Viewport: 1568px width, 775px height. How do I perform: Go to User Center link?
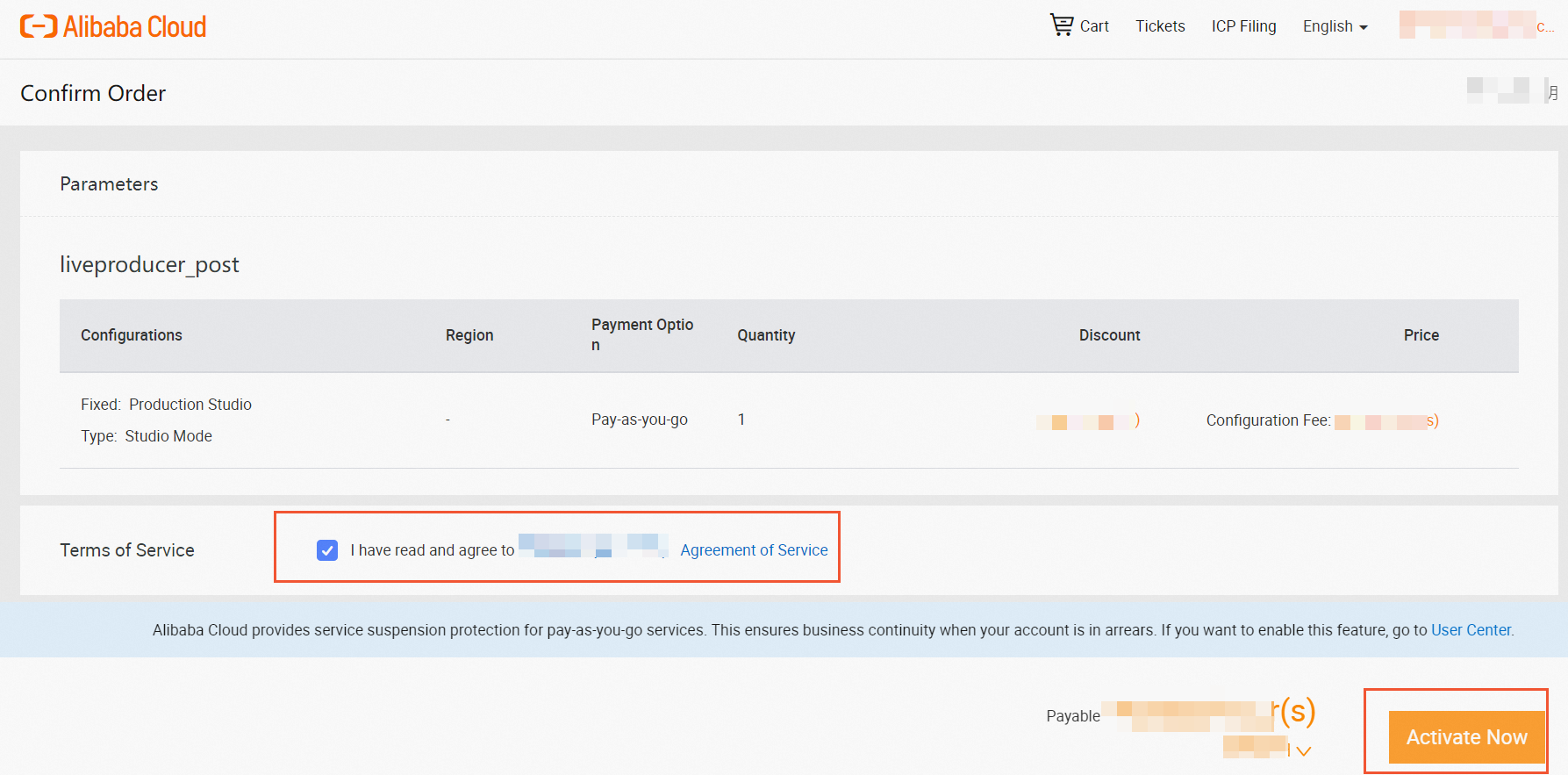(1471, 630)
